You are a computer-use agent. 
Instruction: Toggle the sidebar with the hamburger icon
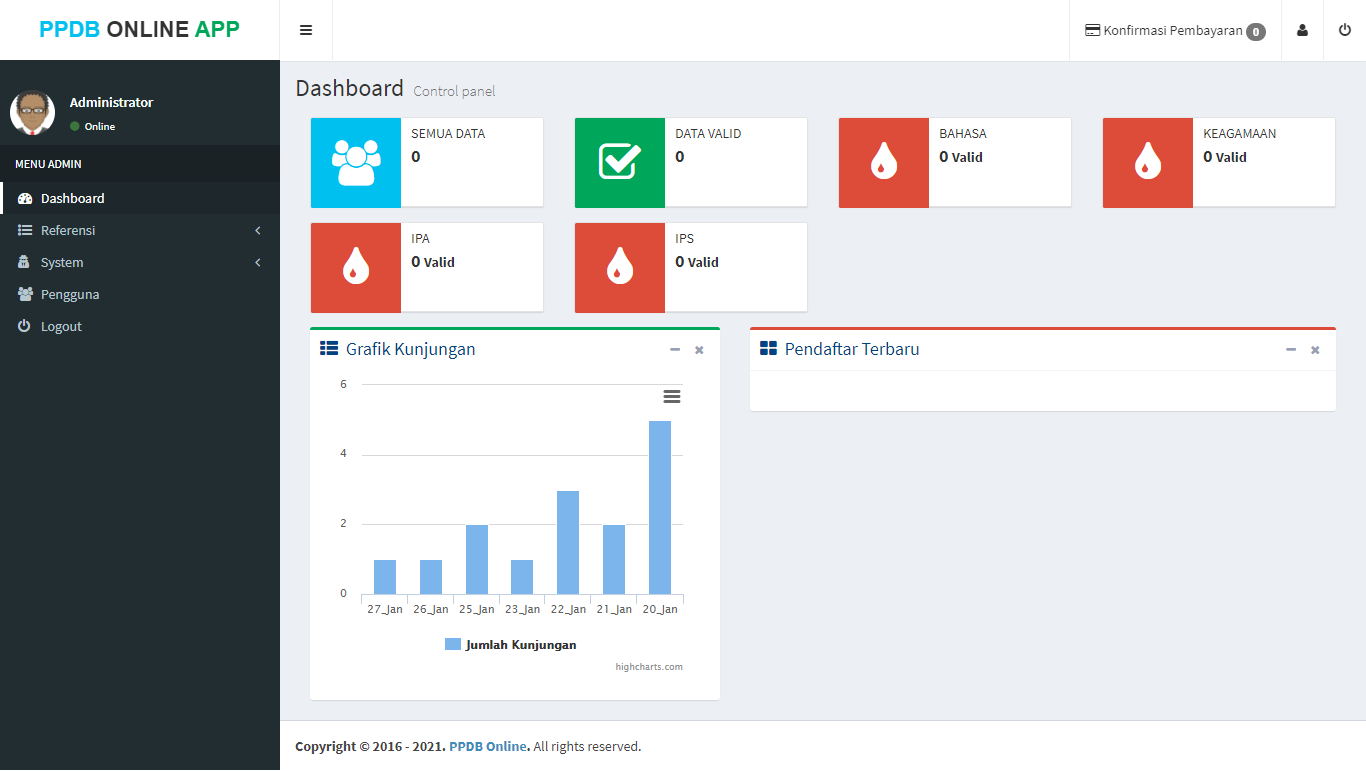tap(306, 30)
